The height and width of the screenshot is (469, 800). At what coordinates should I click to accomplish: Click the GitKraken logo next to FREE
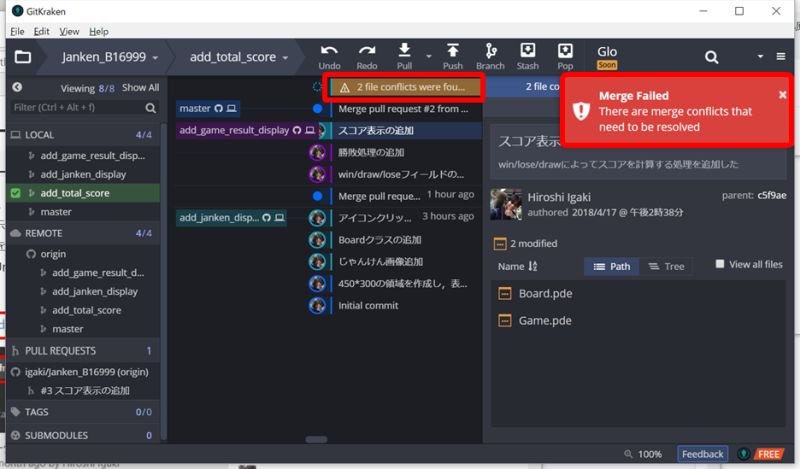tap(743, 454)
